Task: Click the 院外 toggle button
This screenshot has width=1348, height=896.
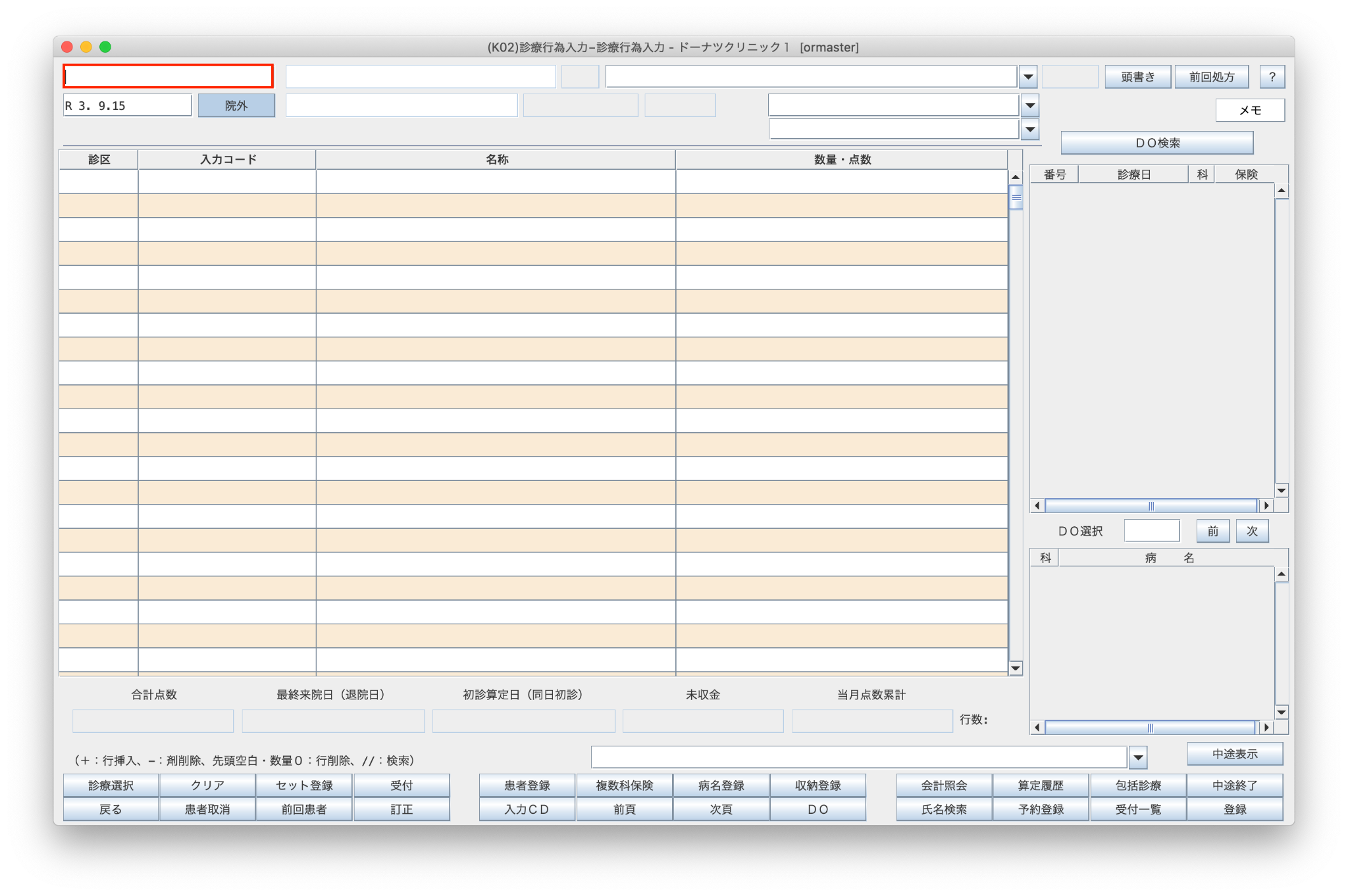Action: coord(236,106)
